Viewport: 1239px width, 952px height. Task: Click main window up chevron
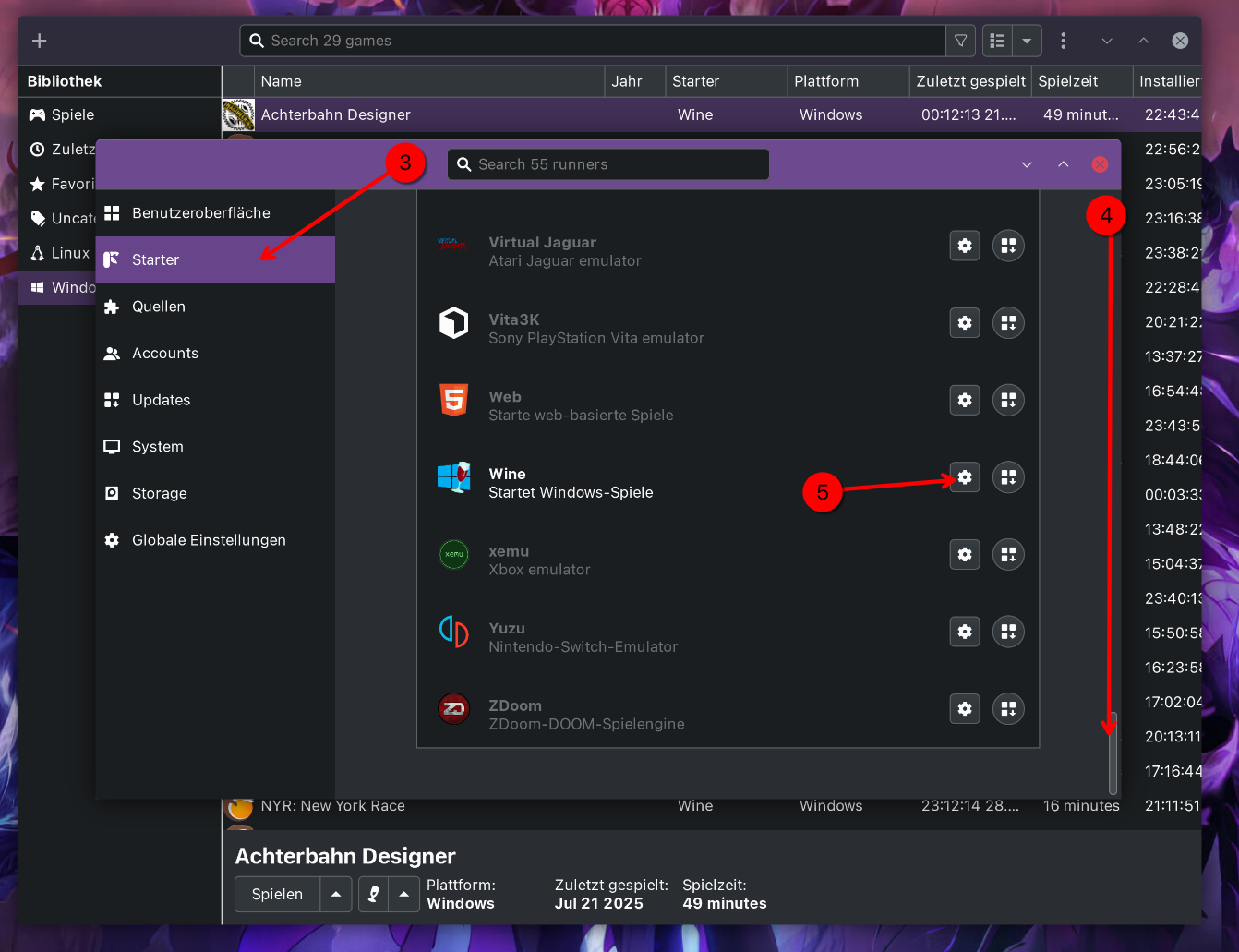[x=1144, y=41]
